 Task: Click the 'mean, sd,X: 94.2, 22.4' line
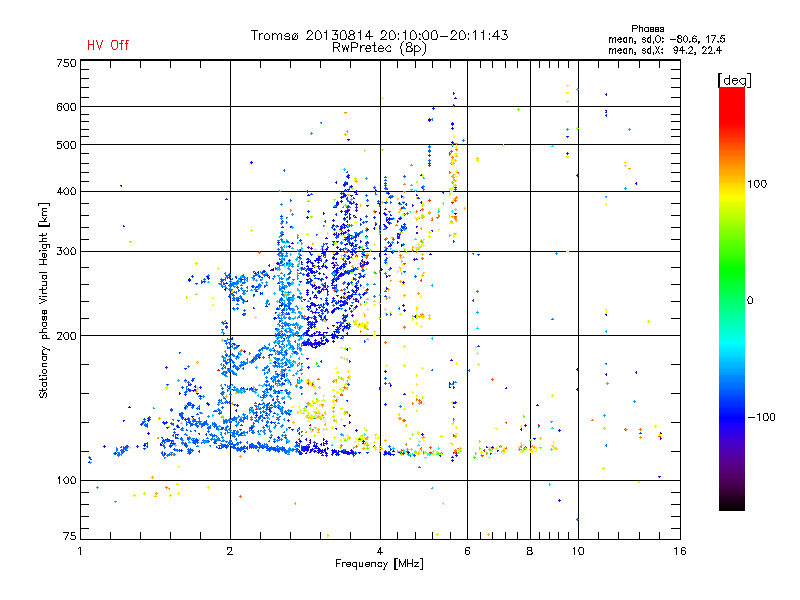pos(665,50)
